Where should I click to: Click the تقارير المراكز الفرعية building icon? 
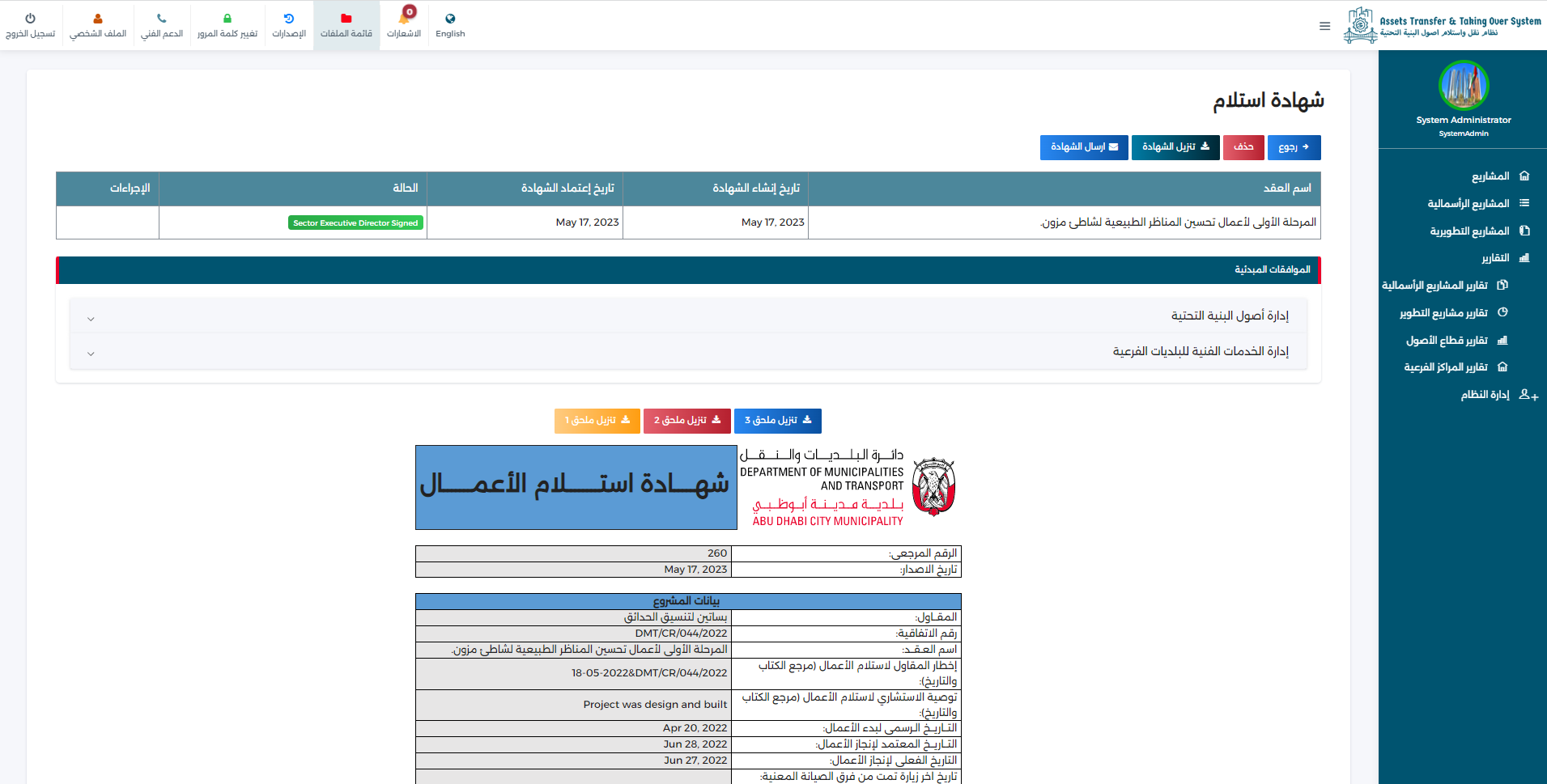click(x=1502, y=367)
